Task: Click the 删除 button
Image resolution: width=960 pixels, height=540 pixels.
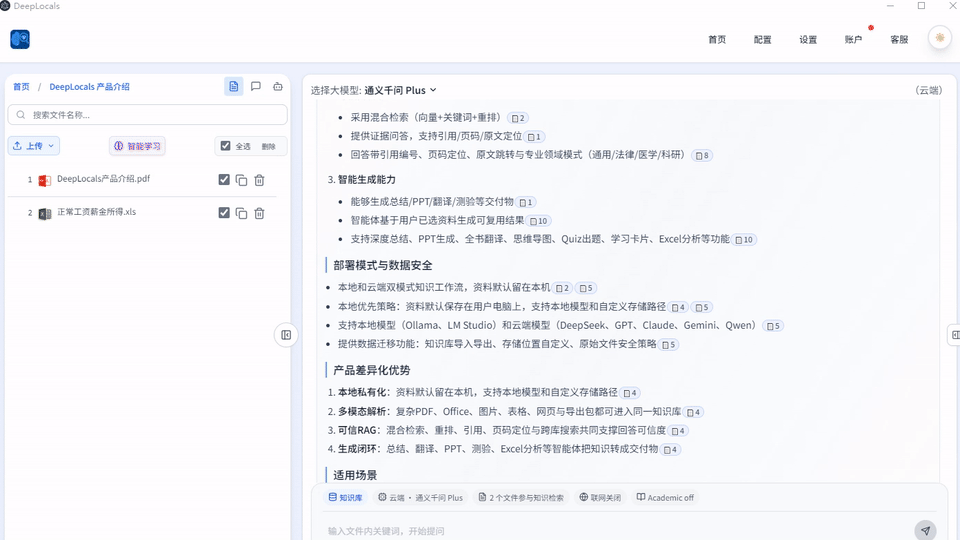Action: click(x=268, y=146)
